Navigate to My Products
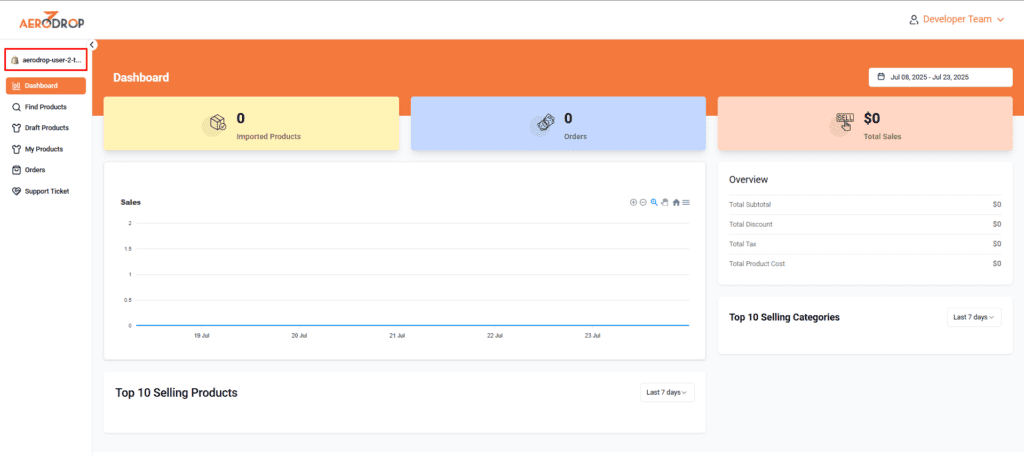Image resolution: width=1024 pixels, height=457 pixels. coord(43,149)
